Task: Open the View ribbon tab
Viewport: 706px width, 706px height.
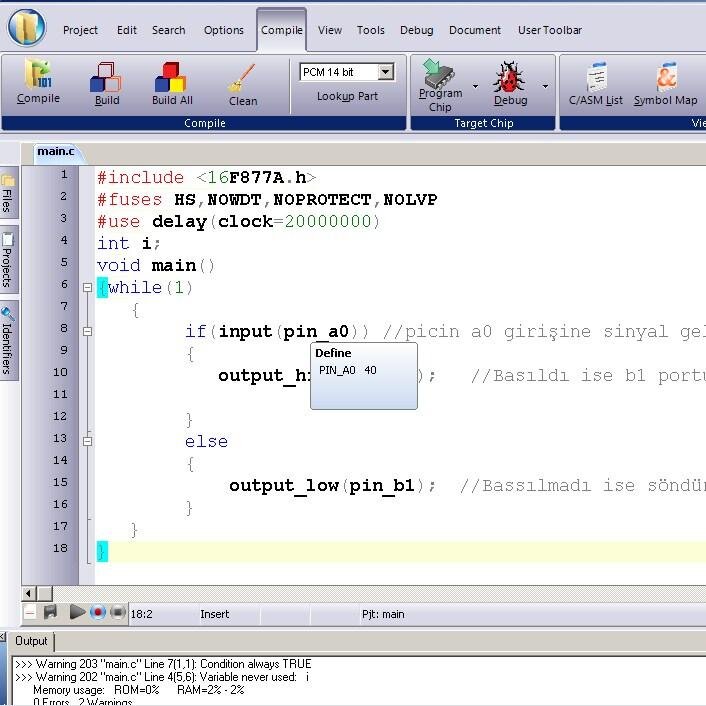Action: click(330, 30)
